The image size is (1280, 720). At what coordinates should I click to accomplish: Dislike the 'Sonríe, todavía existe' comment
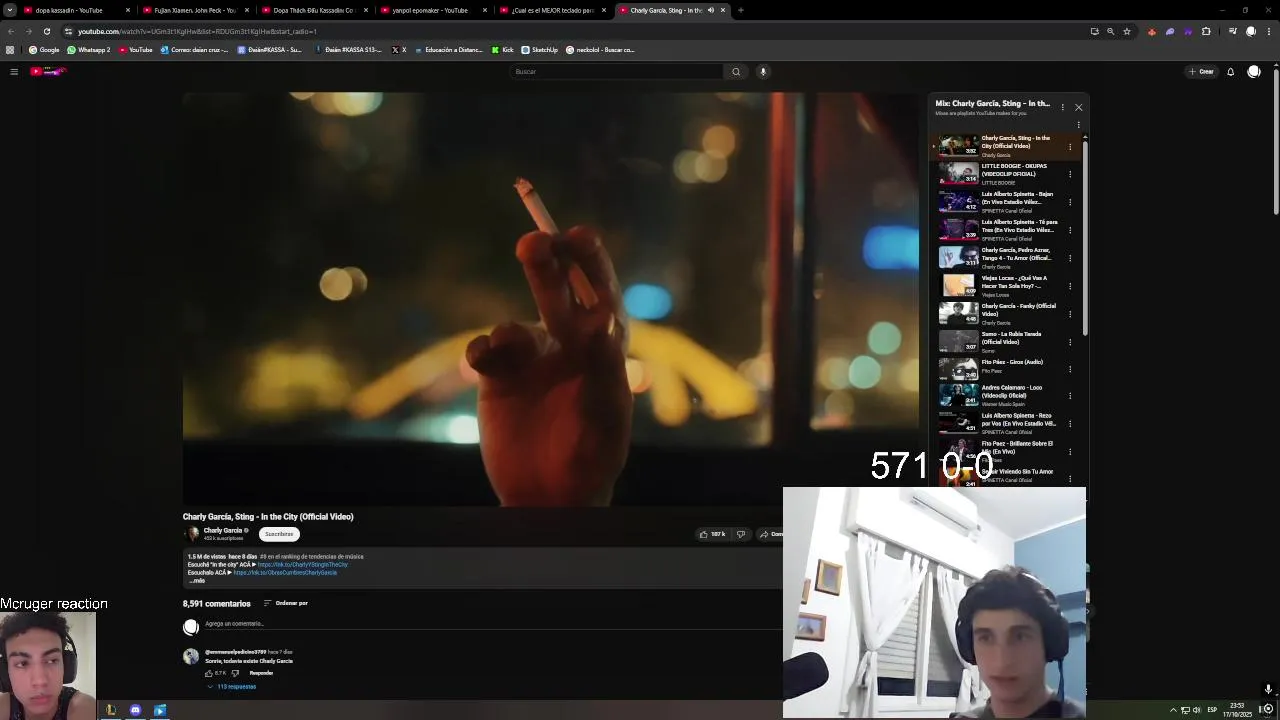(235, 673)
